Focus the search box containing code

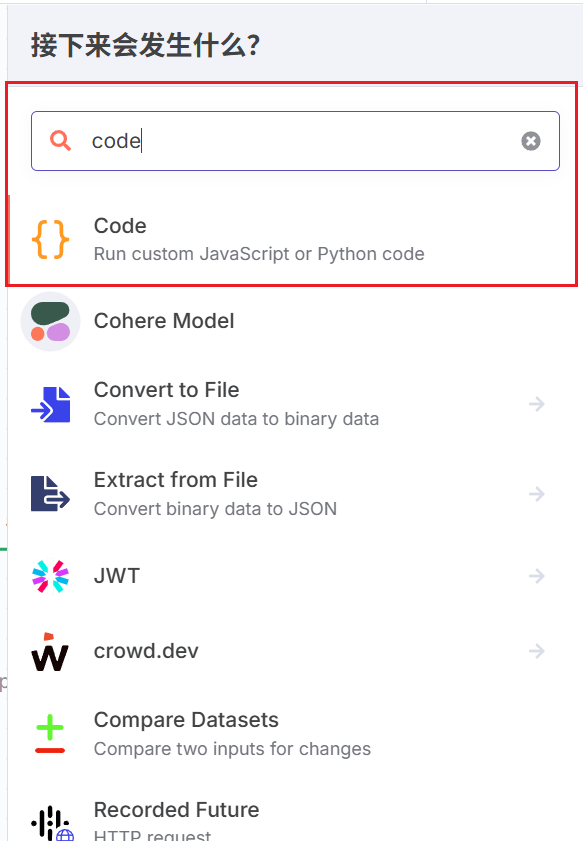tap(296, 141)
